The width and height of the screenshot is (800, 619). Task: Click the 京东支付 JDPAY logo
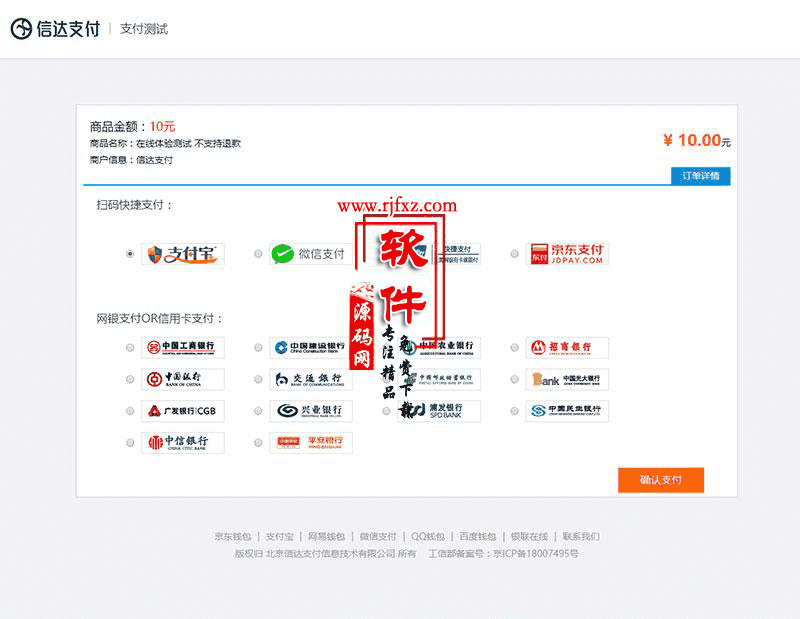567,254
